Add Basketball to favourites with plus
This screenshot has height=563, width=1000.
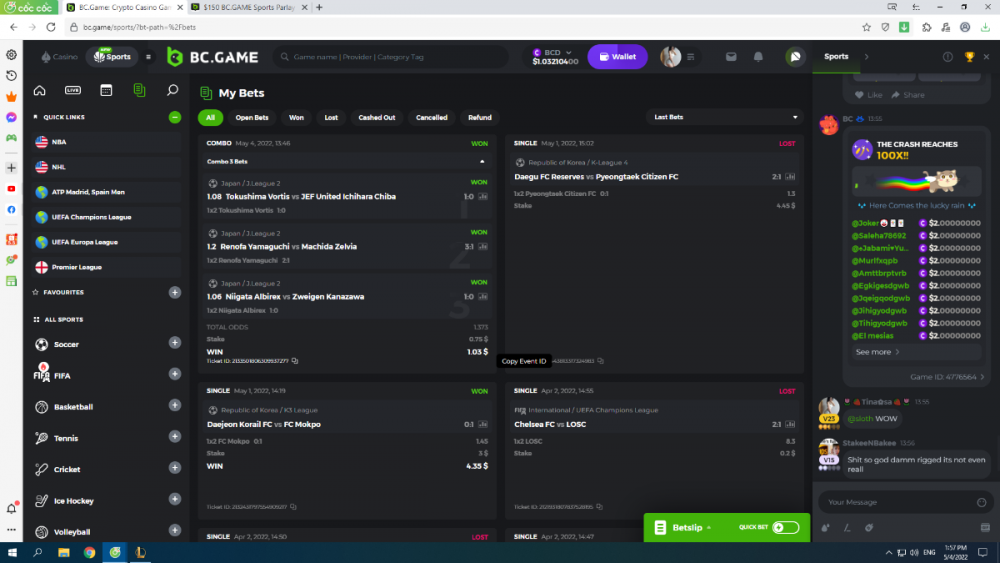coord(175,406)
